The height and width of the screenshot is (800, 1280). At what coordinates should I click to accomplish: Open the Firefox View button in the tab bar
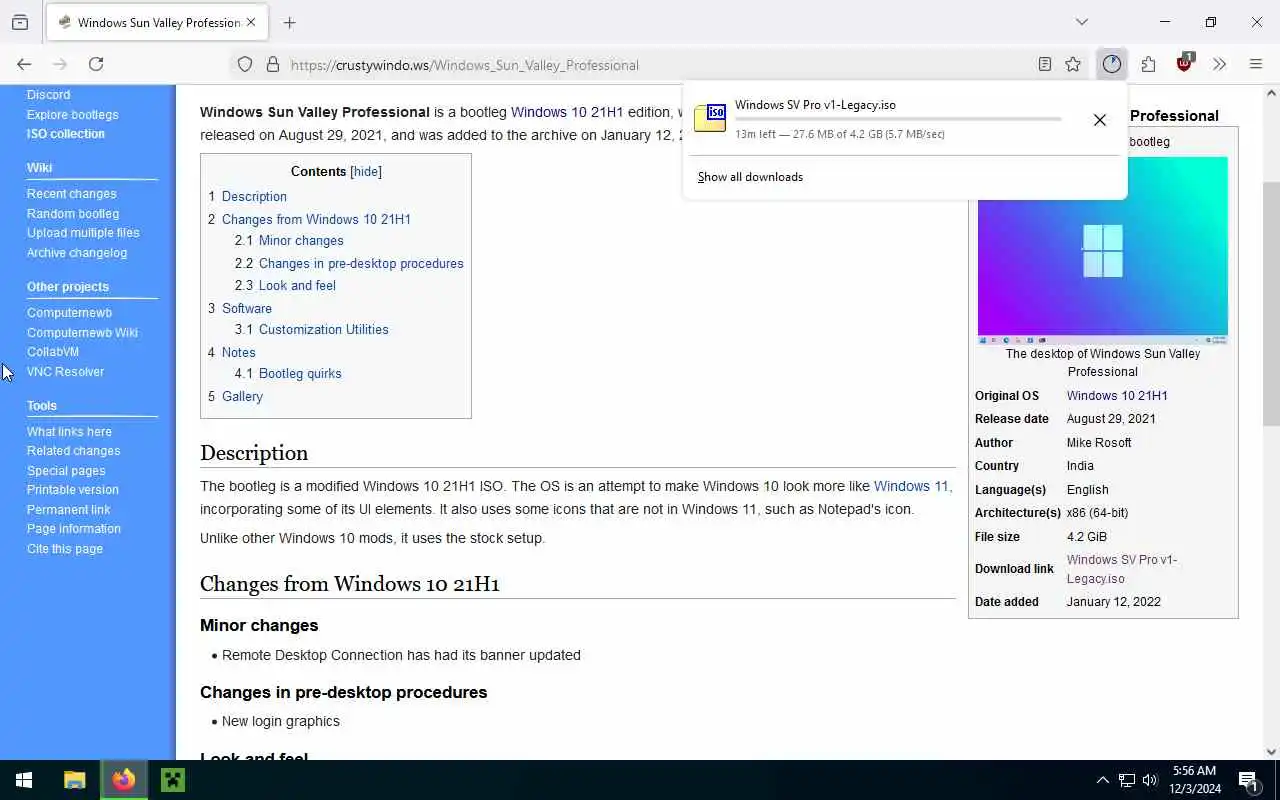pyautogui.click(x=20, y=22)
